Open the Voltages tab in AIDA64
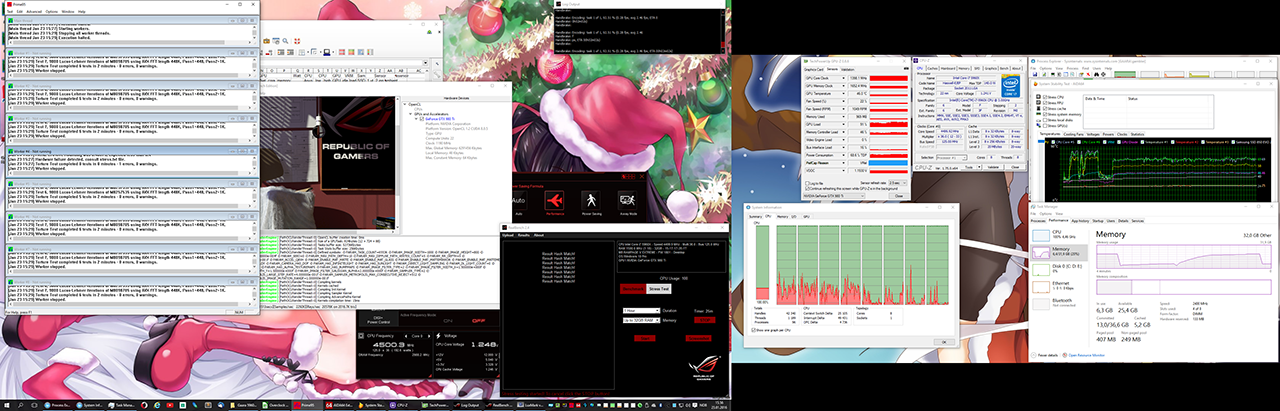Viewport: 1280px width, 411px height. 1093,134
